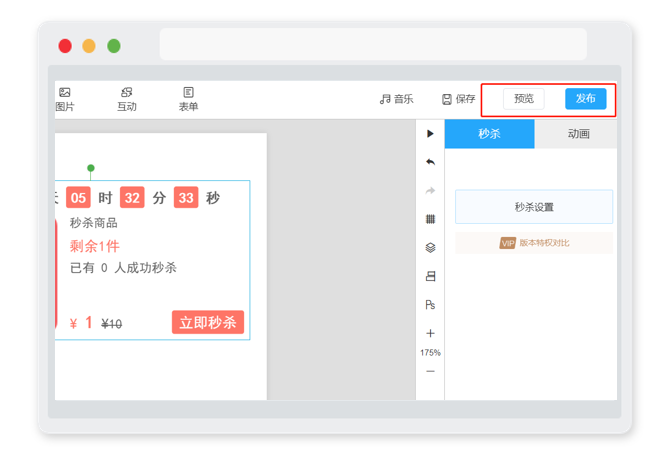The width and height of the screenshot is (670, 460).
Task: Click the green maximize window dot
Action: pyautogui.click(x=114, y=46)
